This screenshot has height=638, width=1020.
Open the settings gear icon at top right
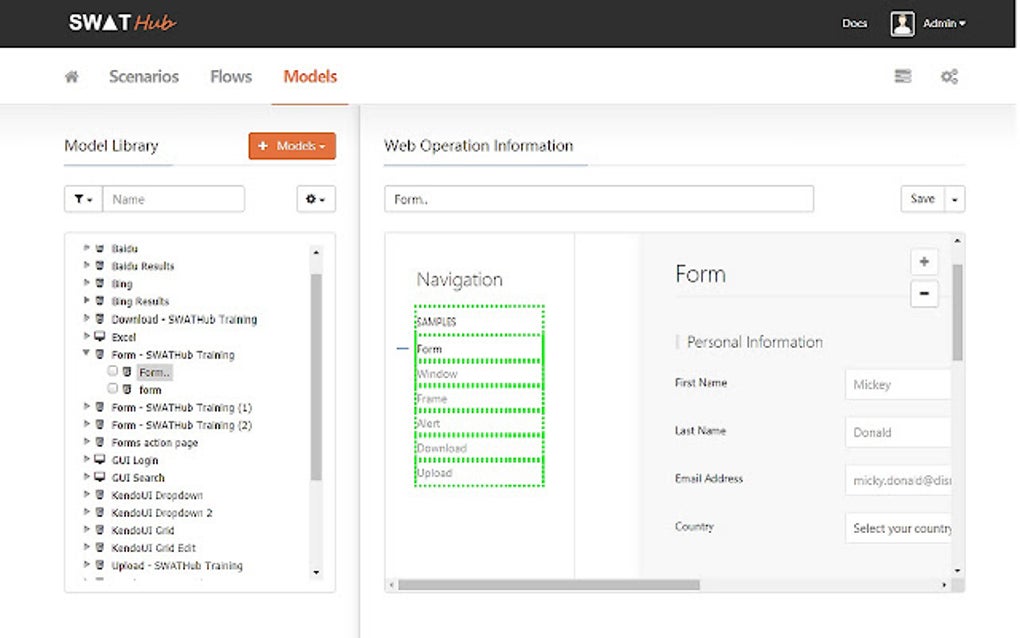949,76
